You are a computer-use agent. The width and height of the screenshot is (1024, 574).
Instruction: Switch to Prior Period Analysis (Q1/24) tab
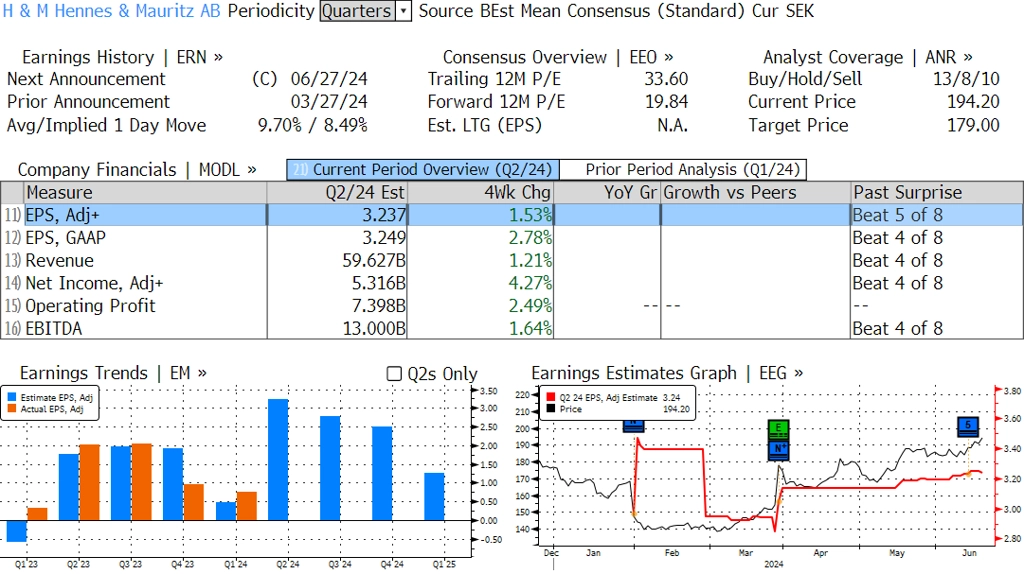click(x=684, y=170)
